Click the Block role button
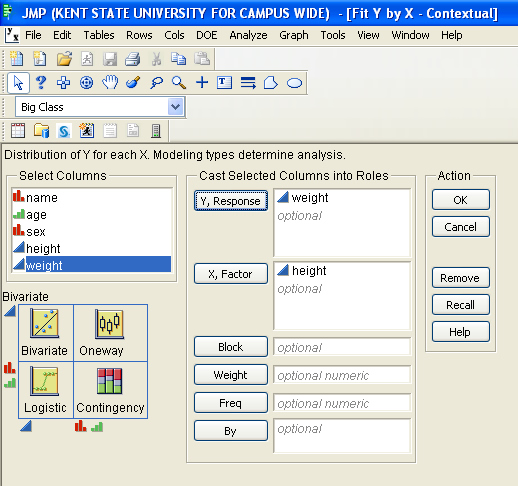The image size is (518, 486). pos(231,347)
